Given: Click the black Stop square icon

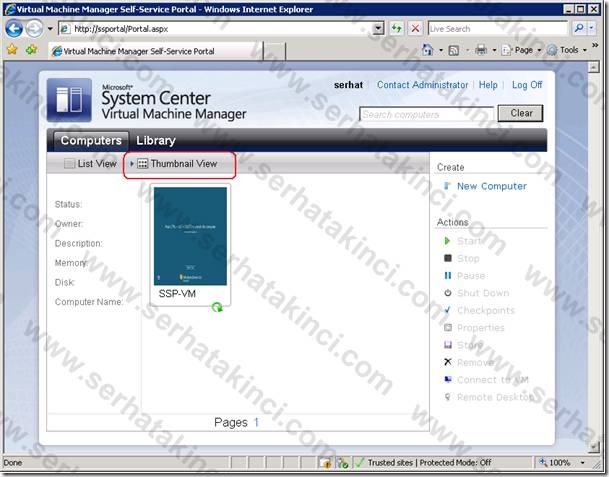Looking at the screenshot, I should click(x=447, y=258).
